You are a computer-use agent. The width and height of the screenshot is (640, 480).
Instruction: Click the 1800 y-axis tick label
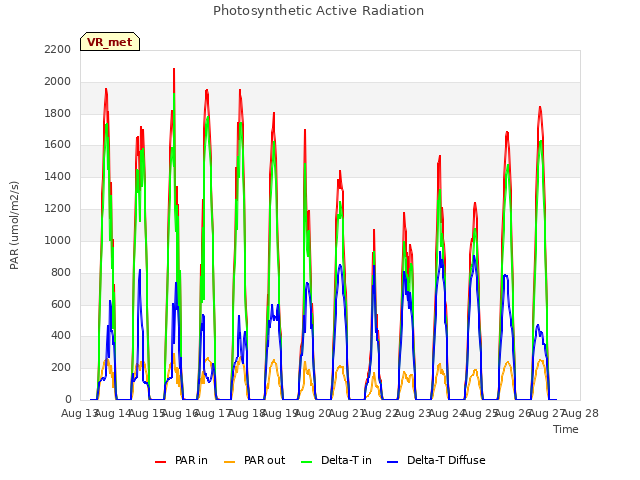point(58,113)
